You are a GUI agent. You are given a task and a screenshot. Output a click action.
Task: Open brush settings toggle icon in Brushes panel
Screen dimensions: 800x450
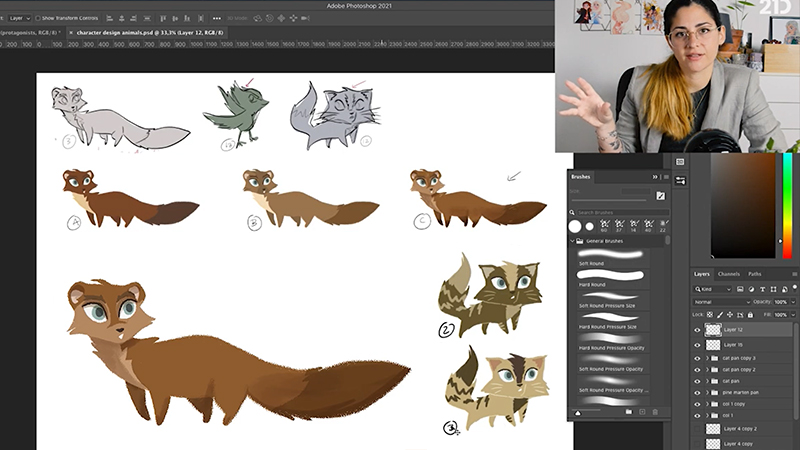[660, 196]
